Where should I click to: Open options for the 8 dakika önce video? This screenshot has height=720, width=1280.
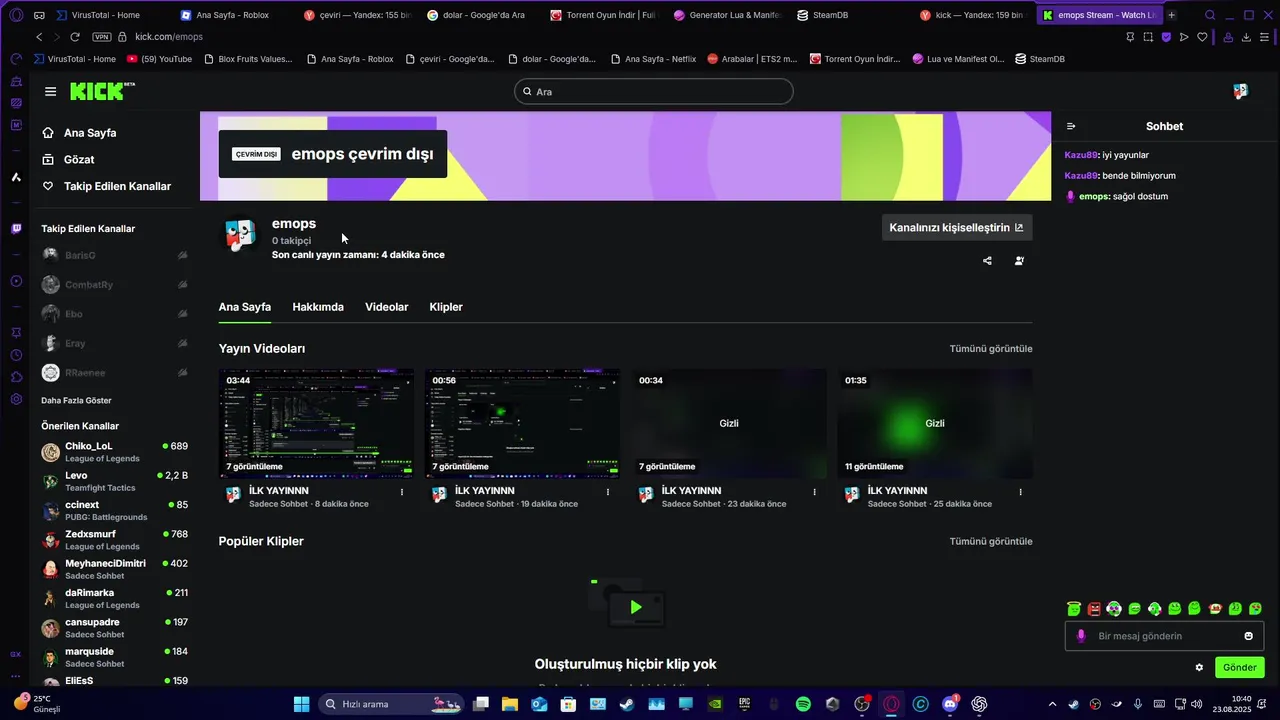402,492
